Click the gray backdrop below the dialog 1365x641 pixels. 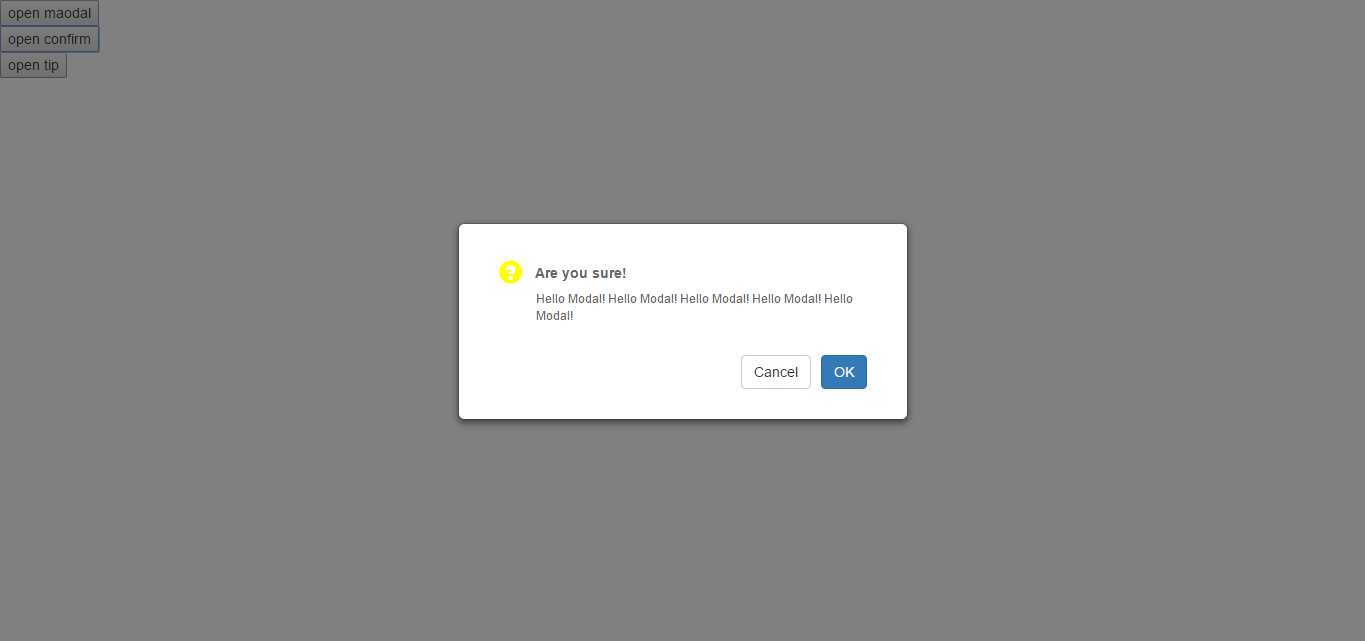click(x=682, y=530)
